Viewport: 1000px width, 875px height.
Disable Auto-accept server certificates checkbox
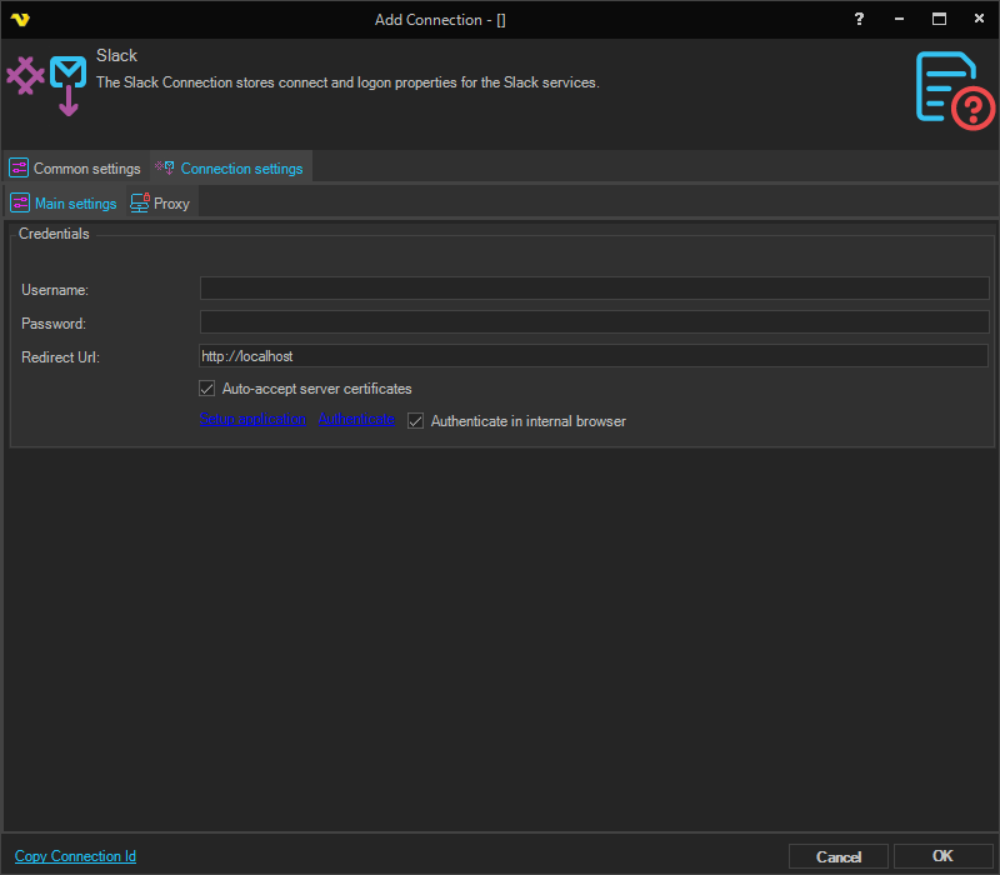click(x=208, y=388)
